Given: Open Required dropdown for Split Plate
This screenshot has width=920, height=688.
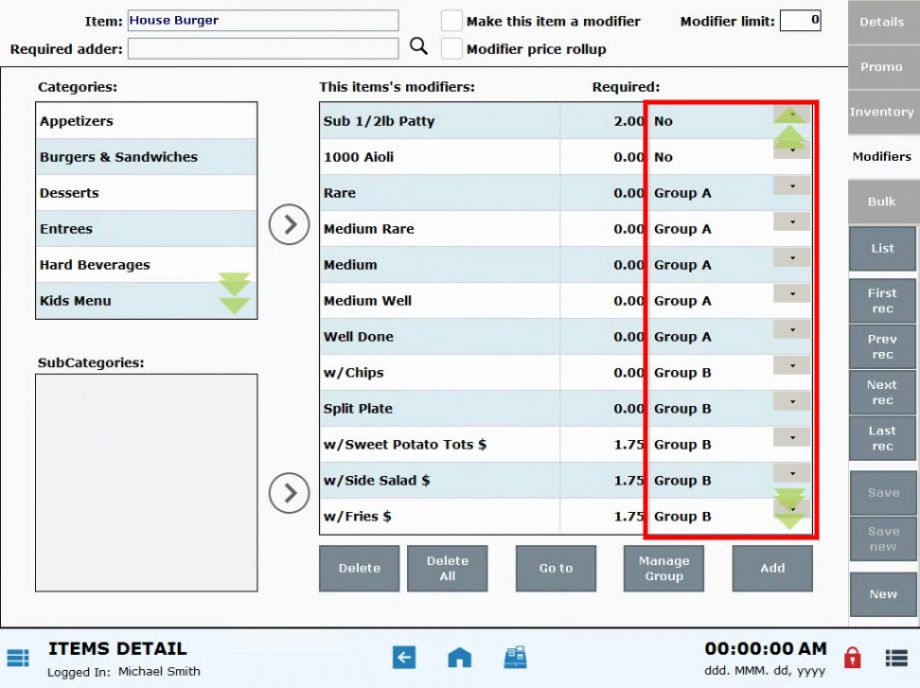Looking at the screenshot, I should coord(792,401).
